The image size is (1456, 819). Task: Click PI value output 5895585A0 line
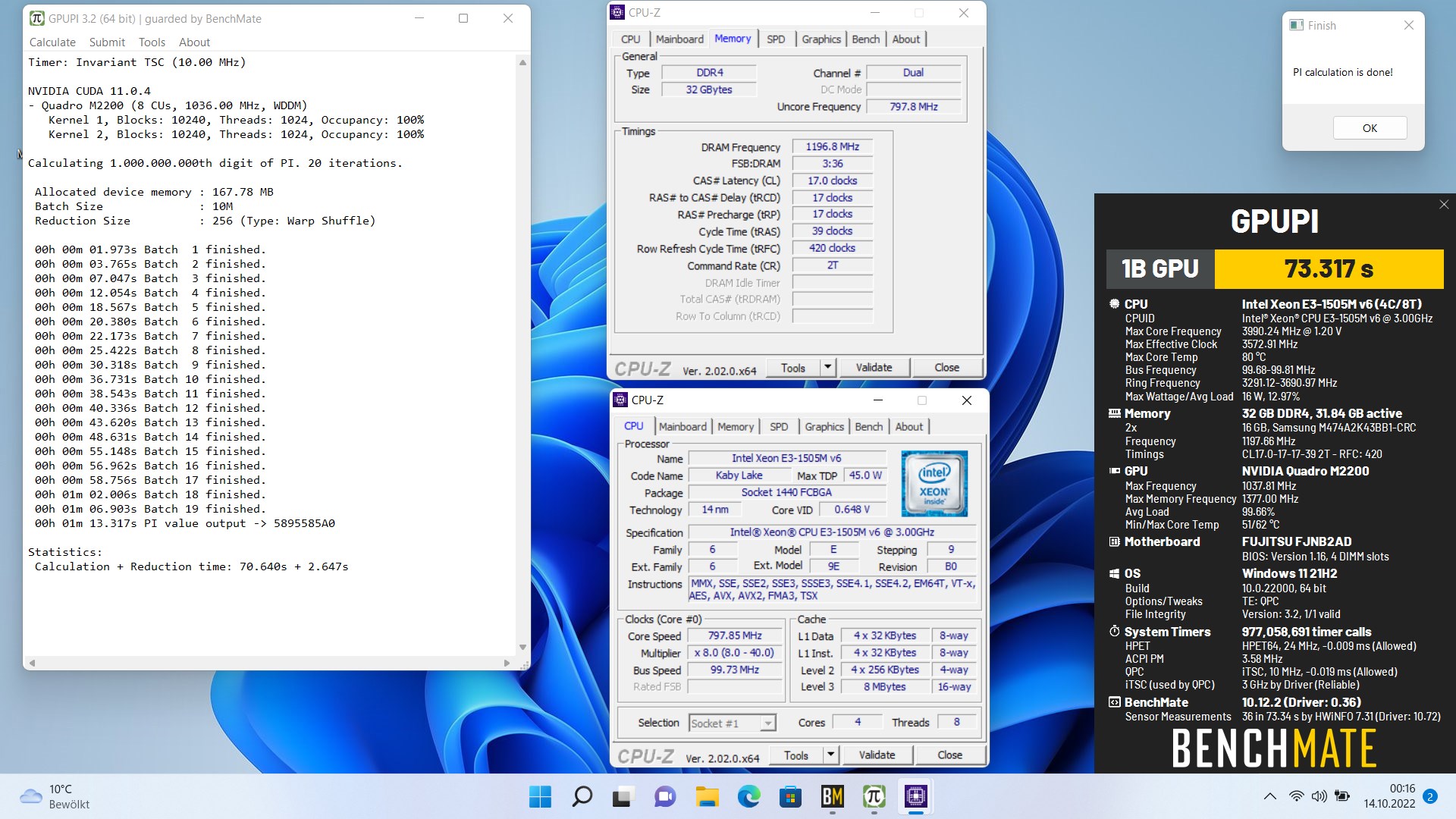click(184, 523)
